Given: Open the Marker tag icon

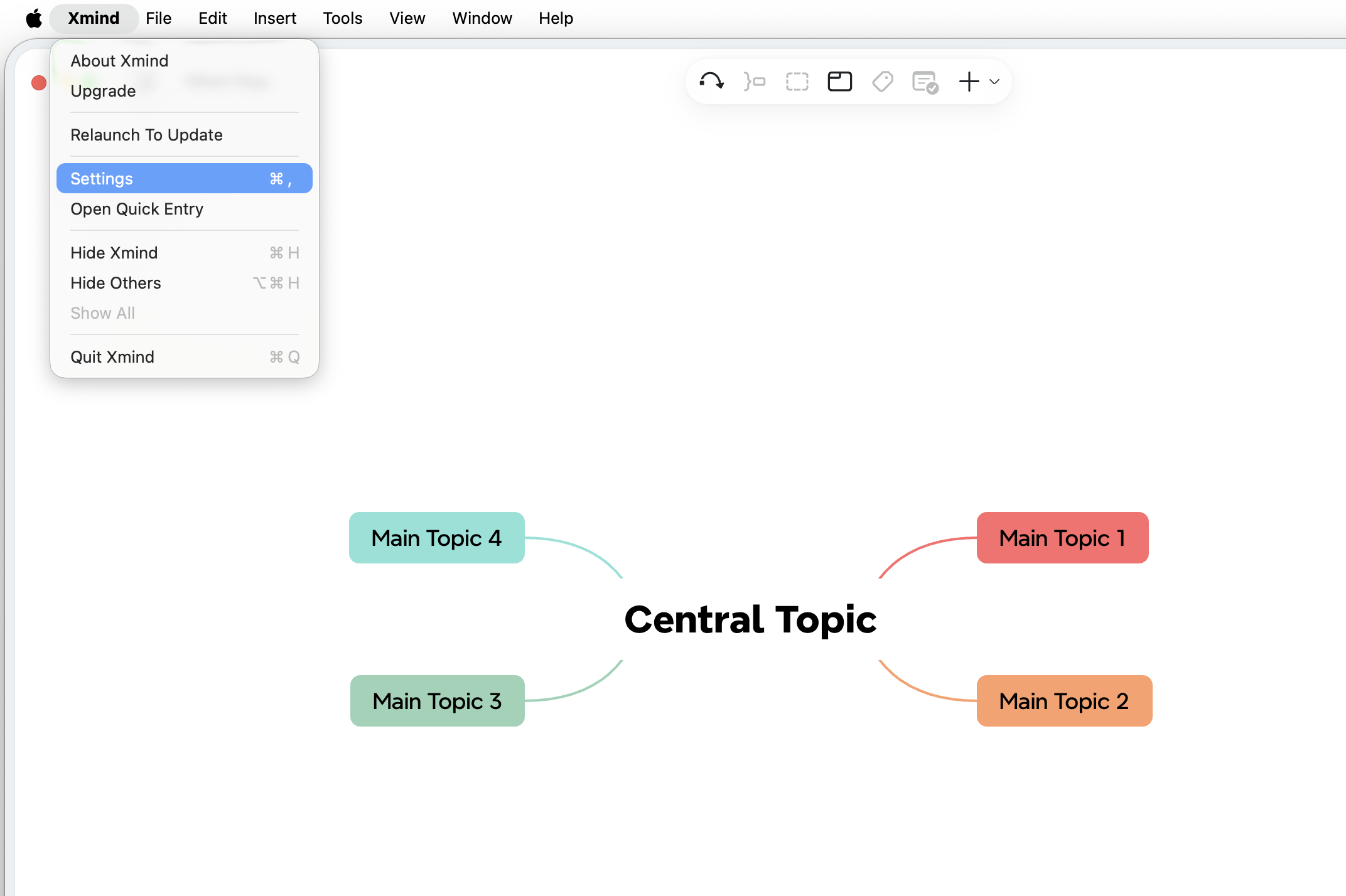Looking at the screenshot, I should [x=883, y=82].
